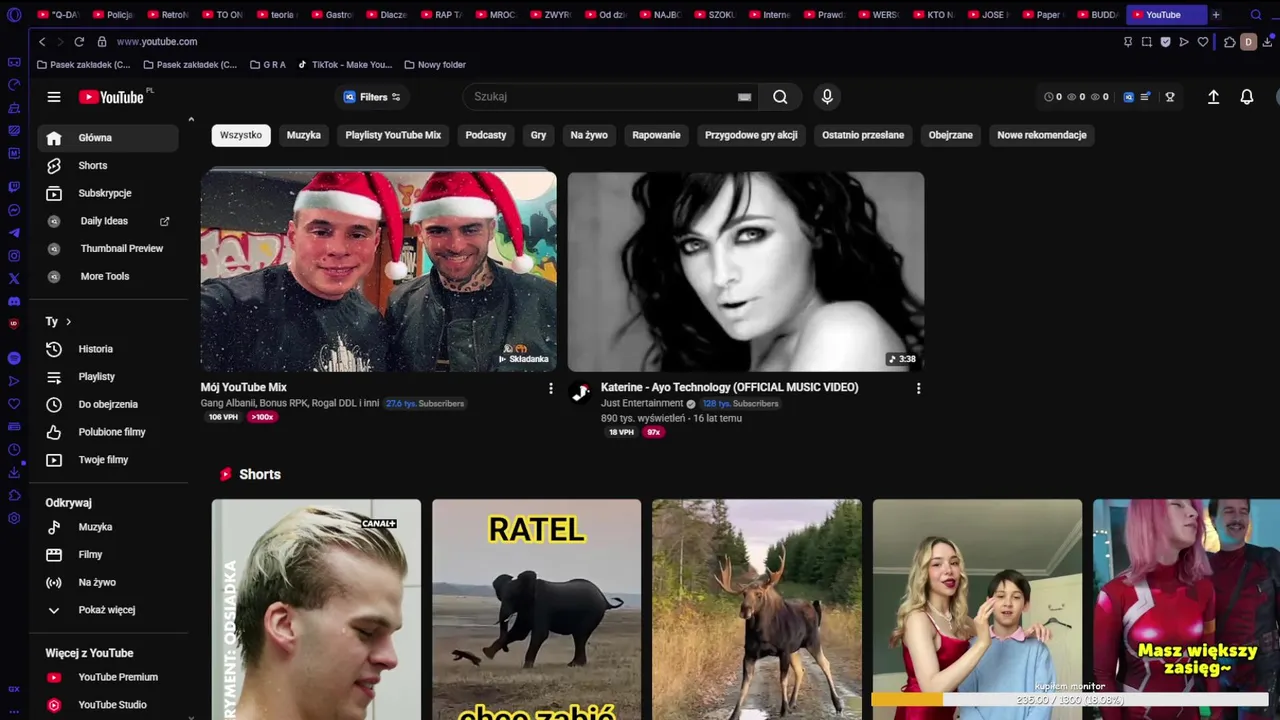
Task: Go back to previous page
Action: coord(42,42)
